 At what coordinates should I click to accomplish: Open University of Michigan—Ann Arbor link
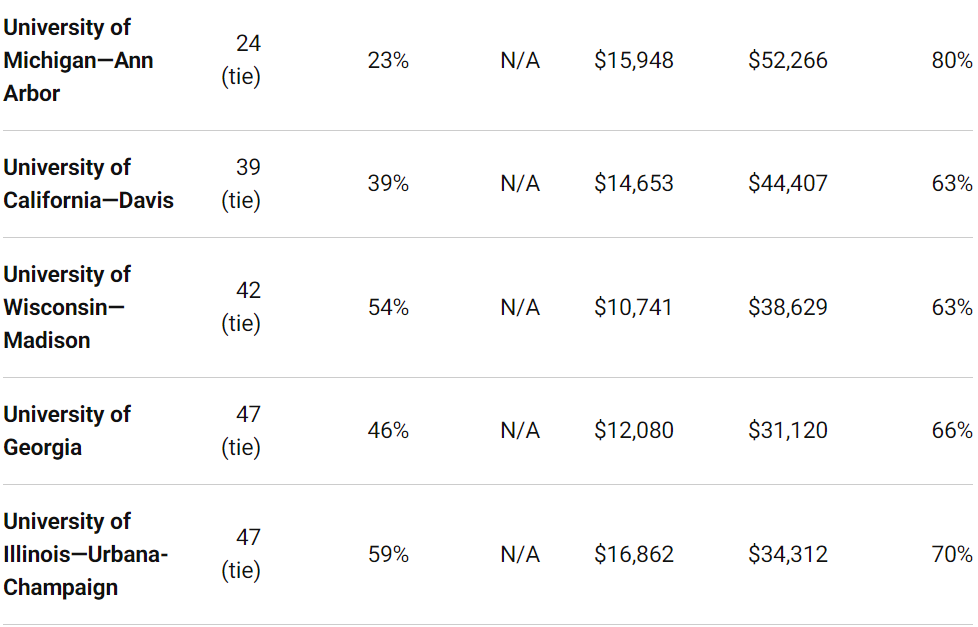point(78,61)
